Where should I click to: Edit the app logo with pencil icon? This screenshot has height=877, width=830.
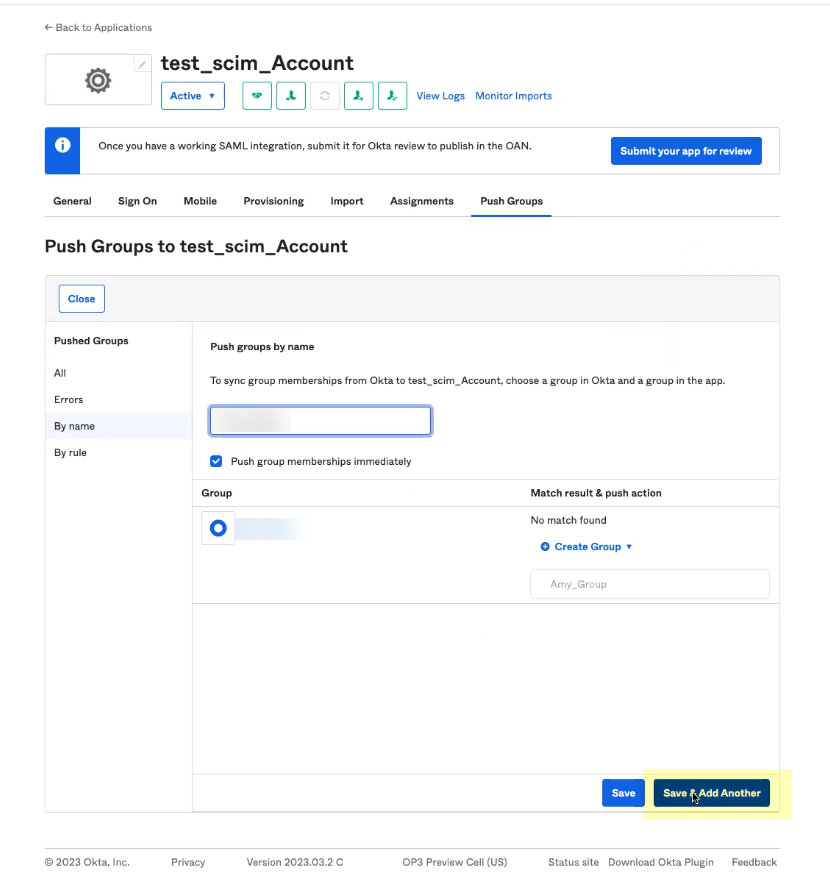tap(142, 64)
